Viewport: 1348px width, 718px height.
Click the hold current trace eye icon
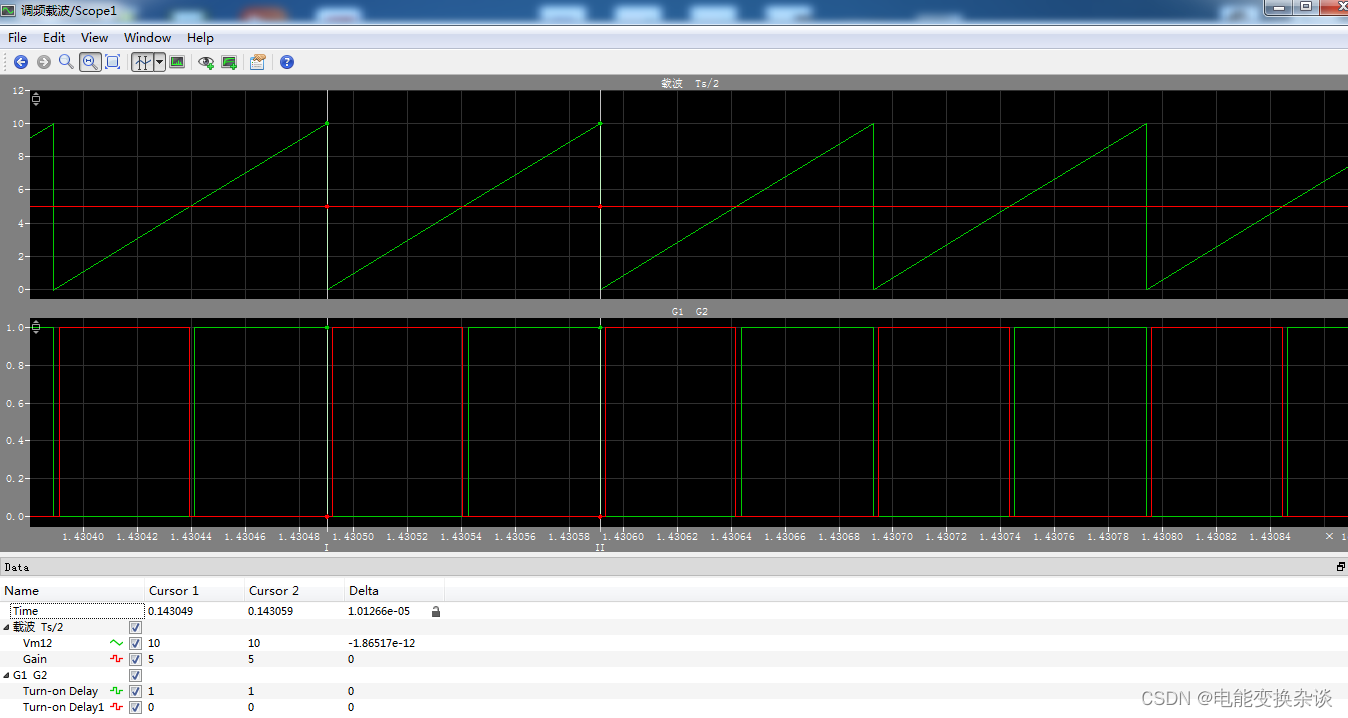[206, 62]
